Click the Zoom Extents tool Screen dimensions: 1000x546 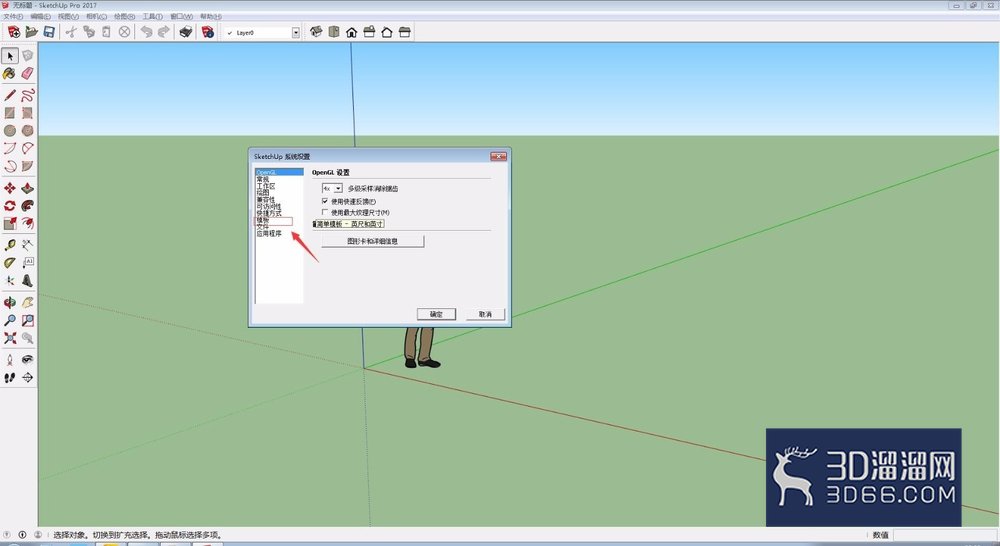pyautogui.click(x=10, y=338)
